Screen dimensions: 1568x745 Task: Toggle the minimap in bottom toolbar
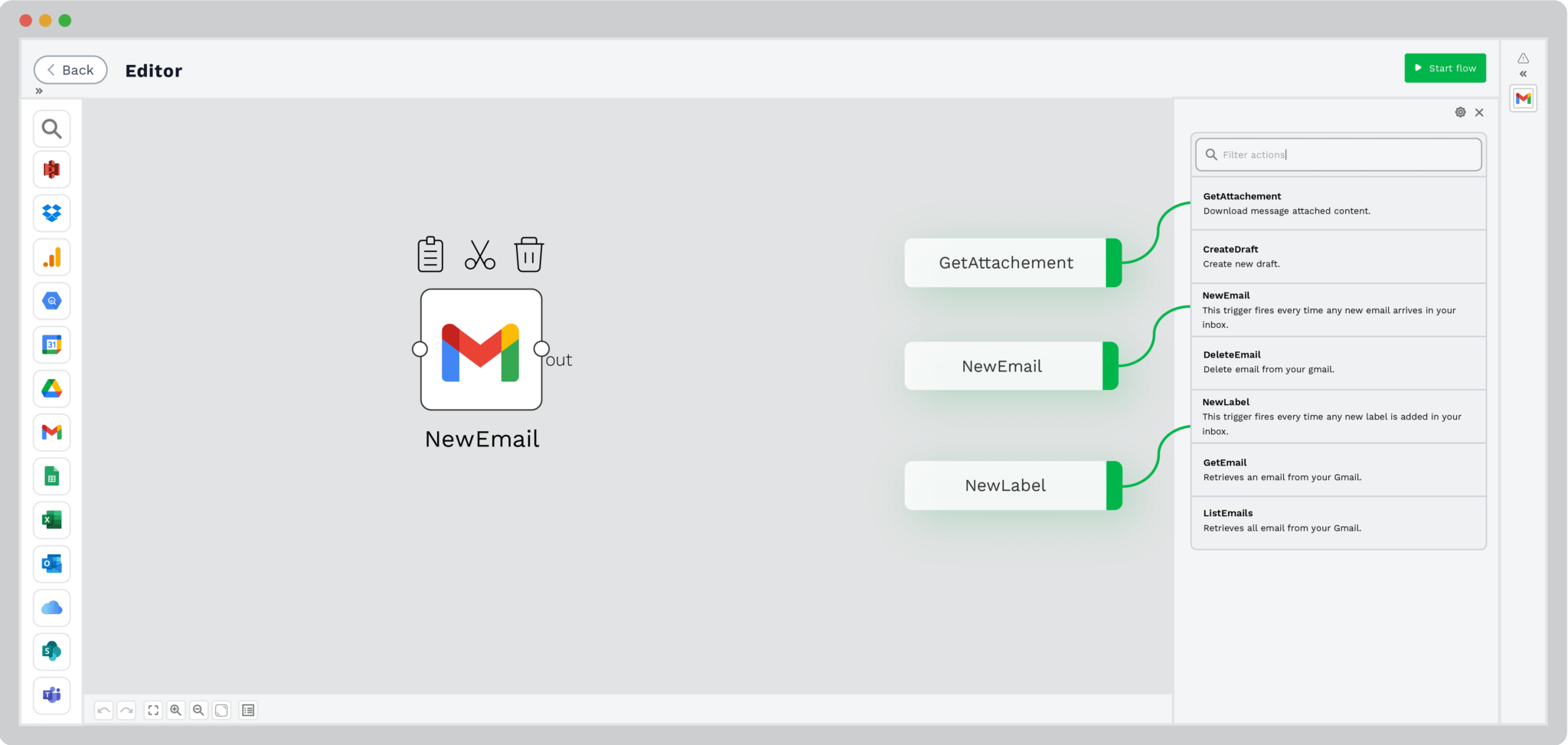(221, 710)
